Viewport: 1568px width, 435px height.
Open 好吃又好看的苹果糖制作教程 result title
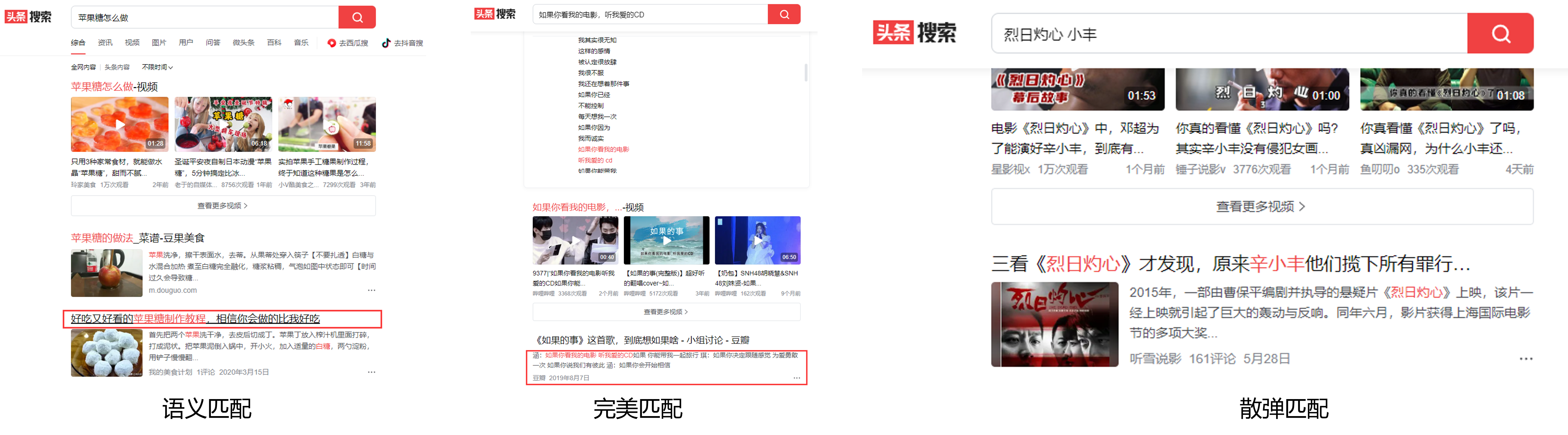[x=195, y=319]
